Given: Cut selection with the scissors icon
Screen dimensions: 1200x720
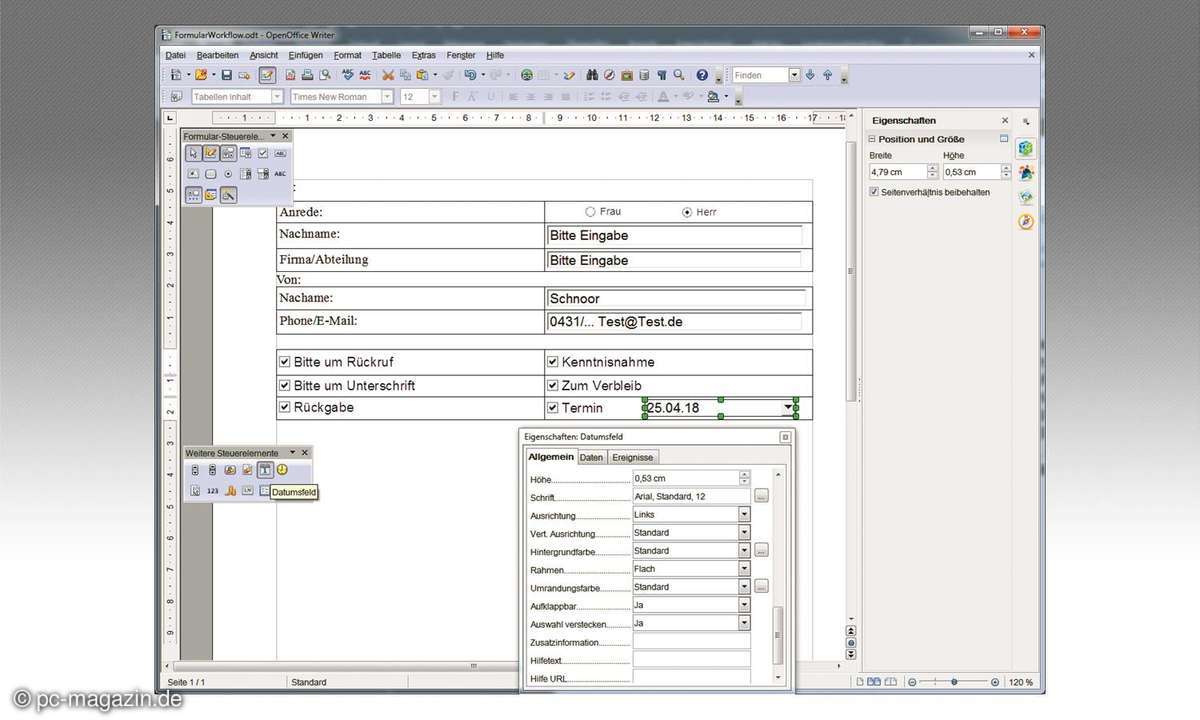Looking at the screenshot, I should [x=388, y=75].
